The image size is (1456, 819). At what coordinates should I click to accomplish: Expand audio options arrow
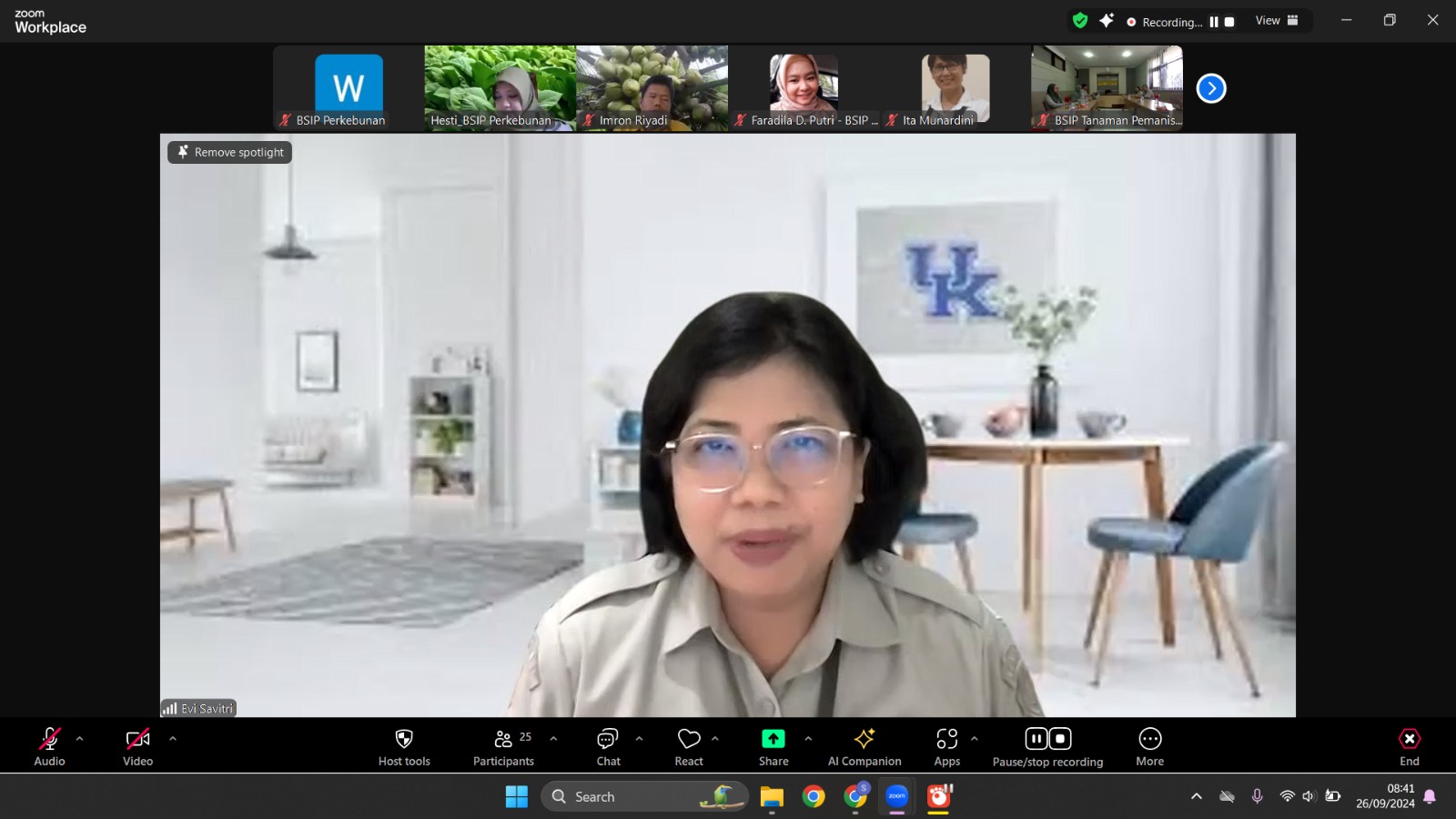[80, 739]
